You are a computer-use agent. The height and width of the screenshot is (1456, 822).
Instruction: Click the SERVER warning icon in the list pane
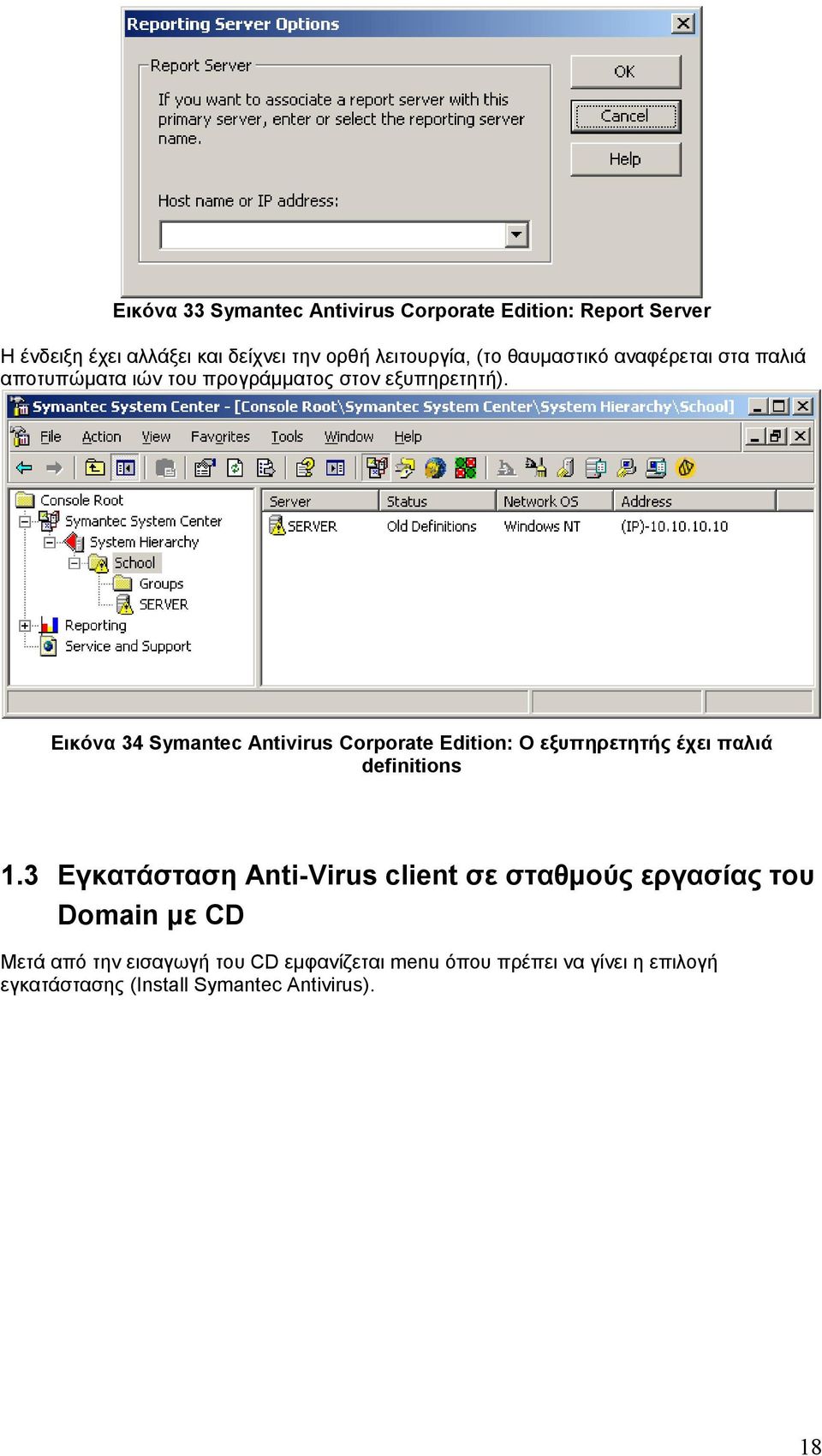277,526
